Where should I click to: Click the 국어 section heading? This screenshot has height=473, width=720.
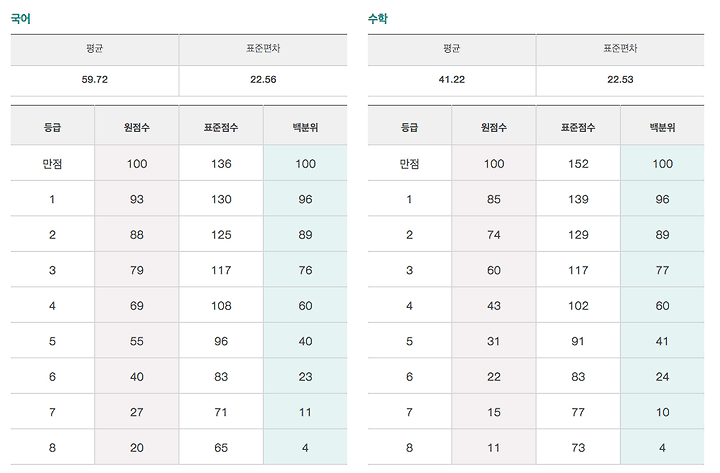coord(21,19)
